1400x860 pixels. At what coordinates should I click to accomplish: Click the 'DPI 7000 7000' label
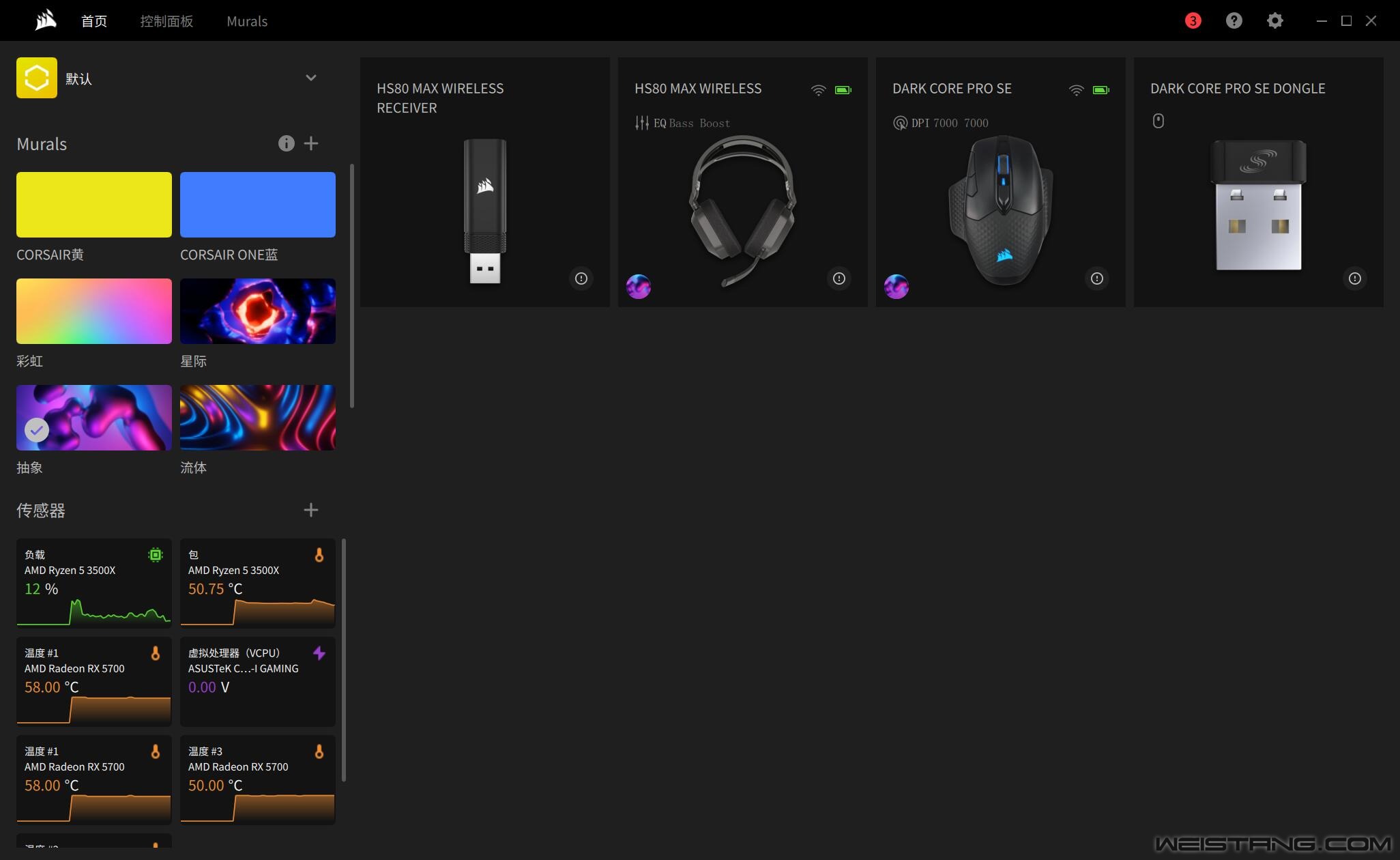[950, 123]
